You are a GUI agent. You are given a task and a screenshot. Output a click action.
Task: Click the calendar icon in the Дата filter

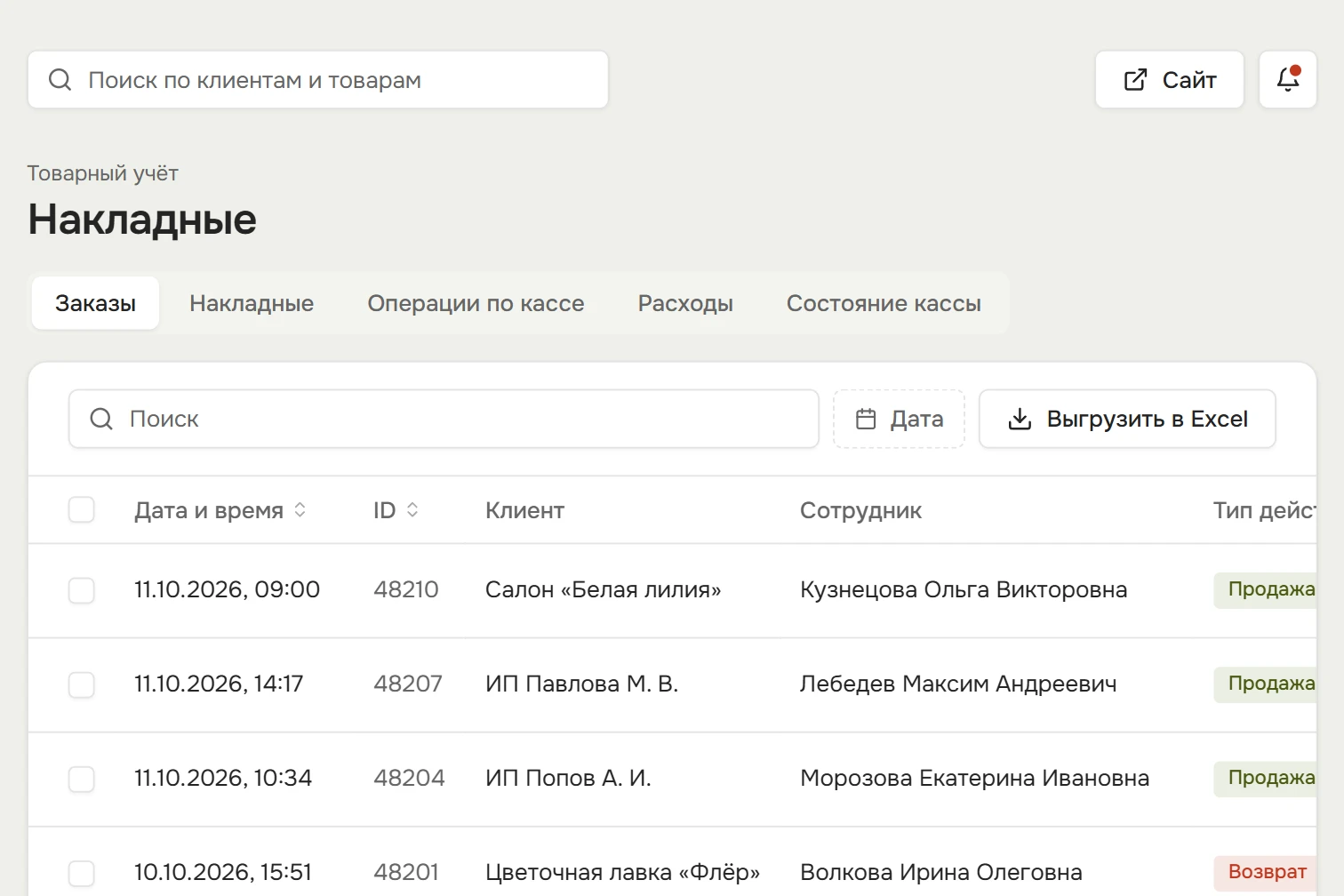(866, 419)
